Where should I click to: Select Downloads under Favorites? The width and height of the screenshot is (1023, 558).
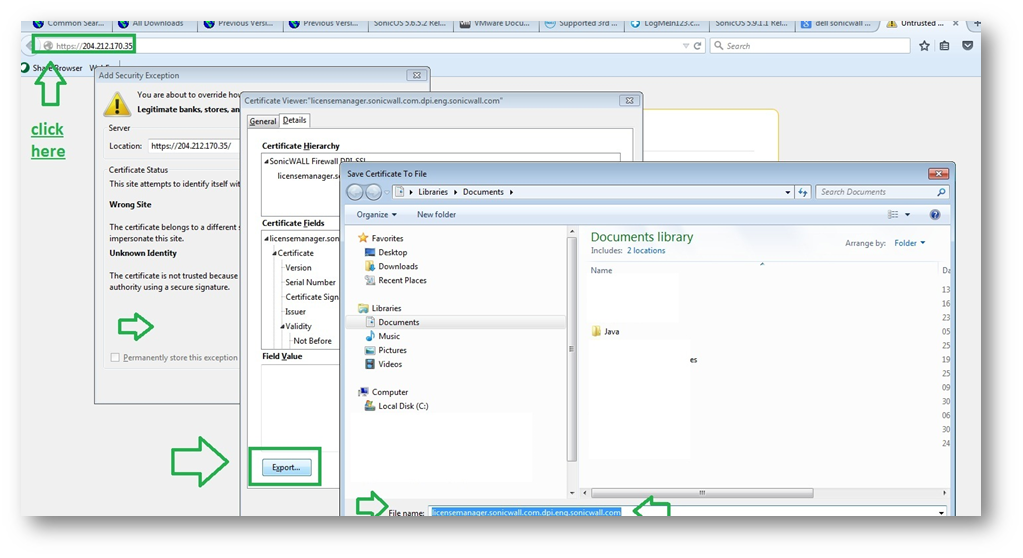click(x=397, y=266)
